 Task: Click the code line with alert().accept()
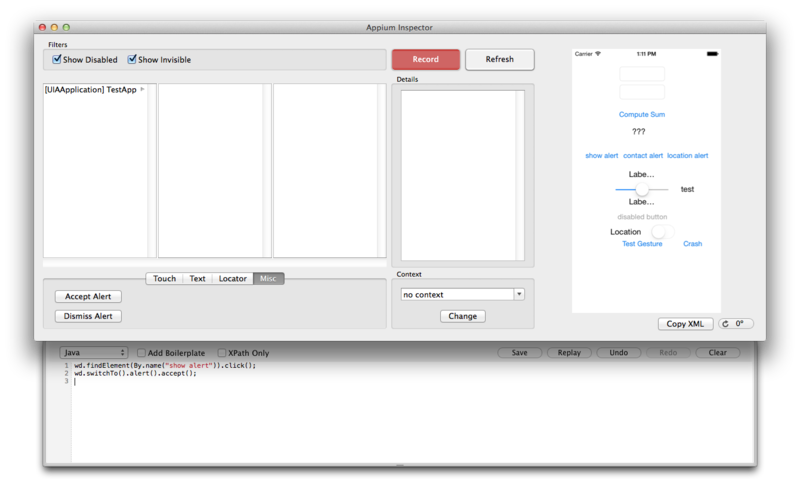click(x=135, y=373)
